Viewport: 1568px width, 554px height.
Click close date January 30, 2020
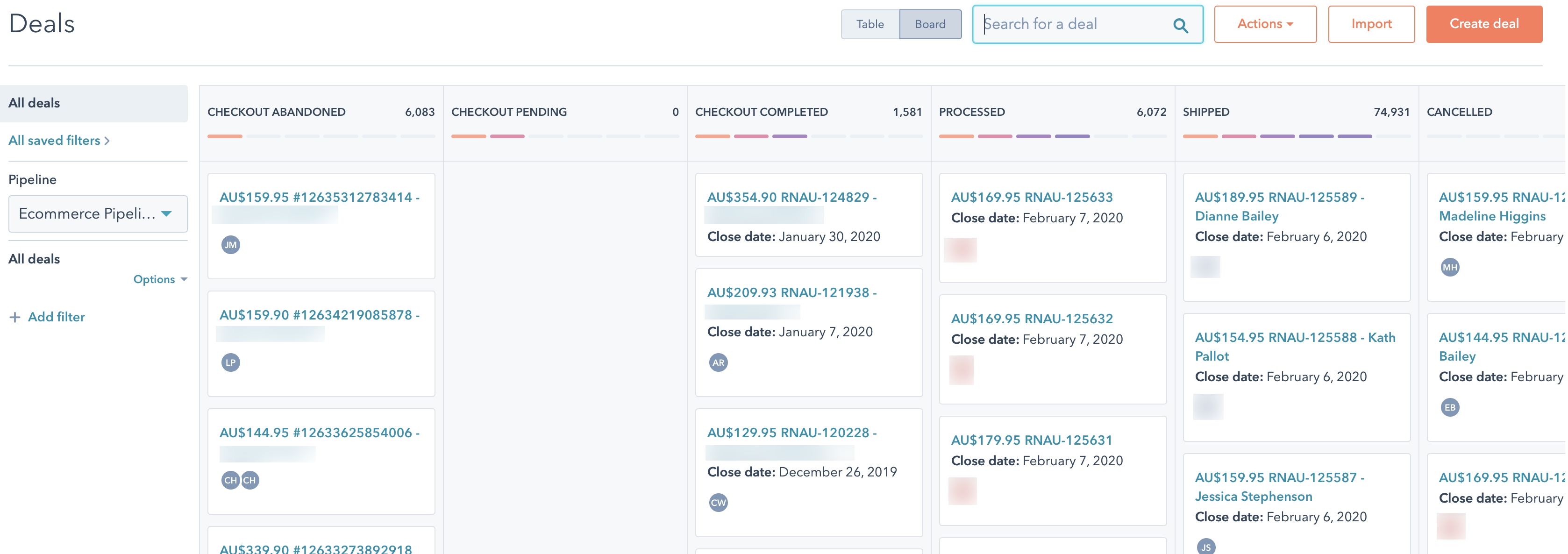click(793, 237)
